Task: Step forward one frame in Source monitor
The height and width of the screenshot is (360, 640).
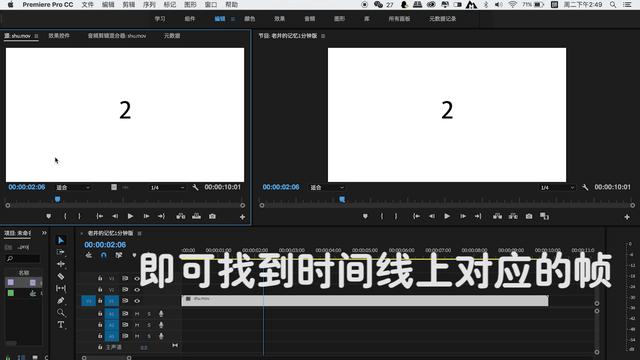Action: coord(146,216)
